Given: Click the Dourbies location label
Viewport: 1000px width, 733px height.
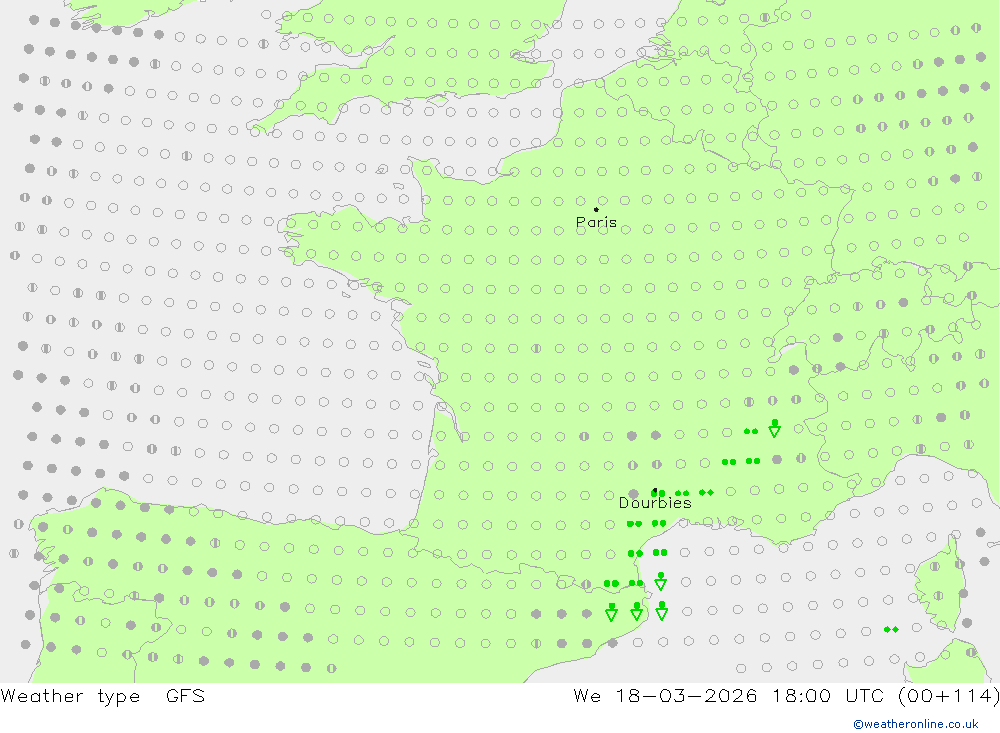Looking at the screenshot, I should coord(655,503).
